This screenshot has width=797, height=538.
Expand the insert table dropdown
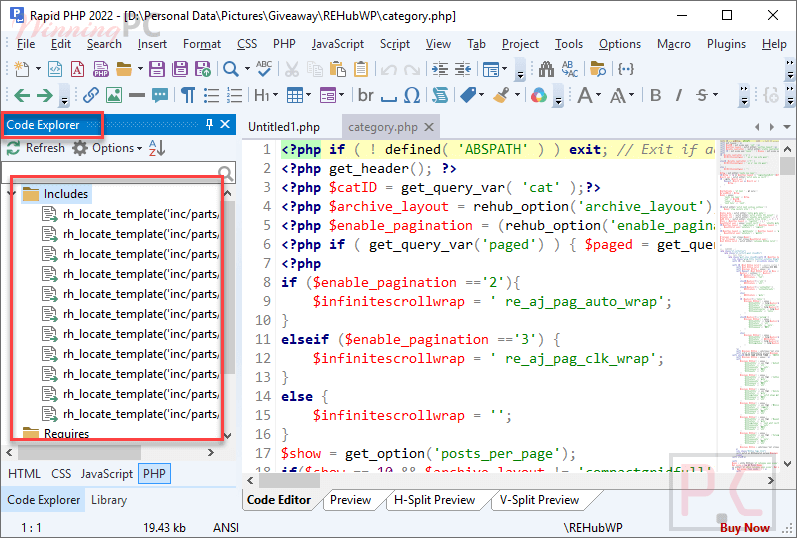[x=309, y=95]
